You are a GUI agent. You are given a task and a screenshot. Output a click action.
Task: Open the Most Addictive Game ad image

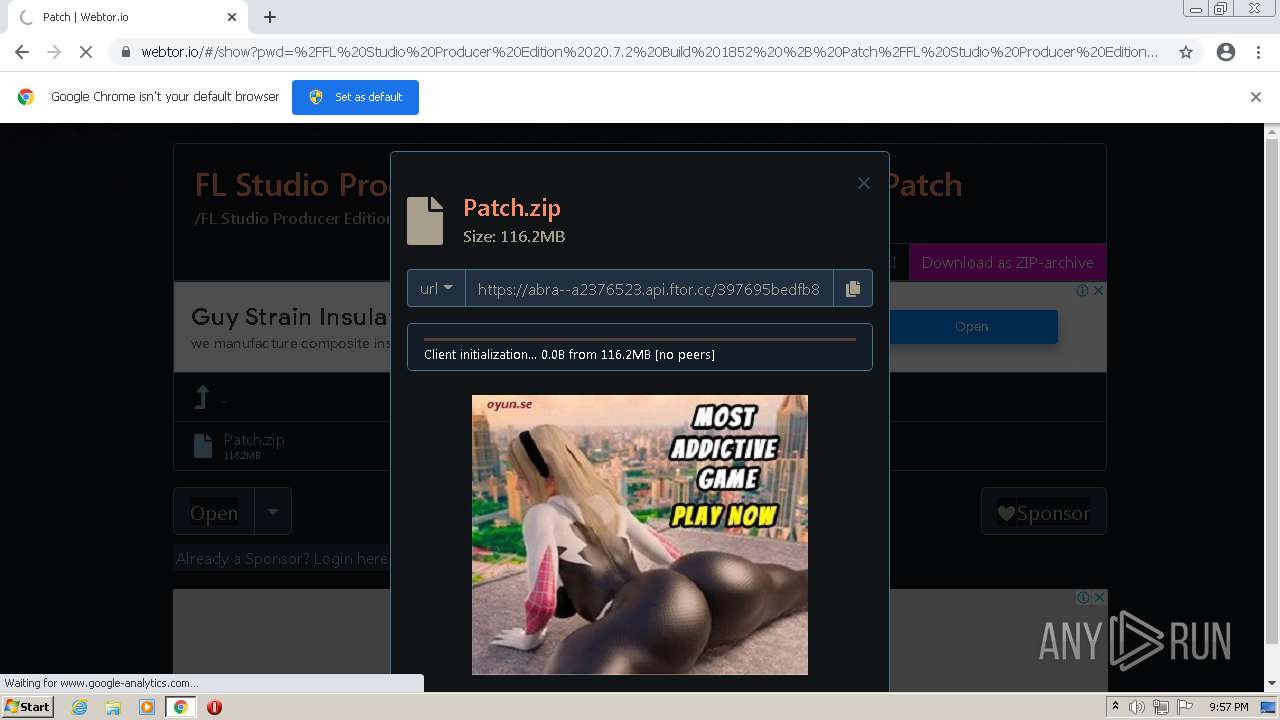tap(640, 535)
